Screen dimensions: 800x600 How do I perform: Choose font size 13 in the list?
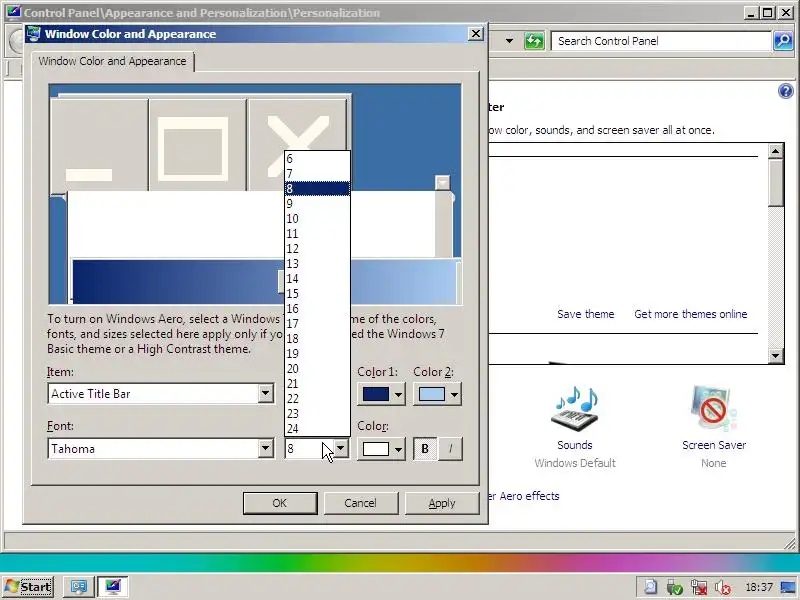tap(317, 264)
